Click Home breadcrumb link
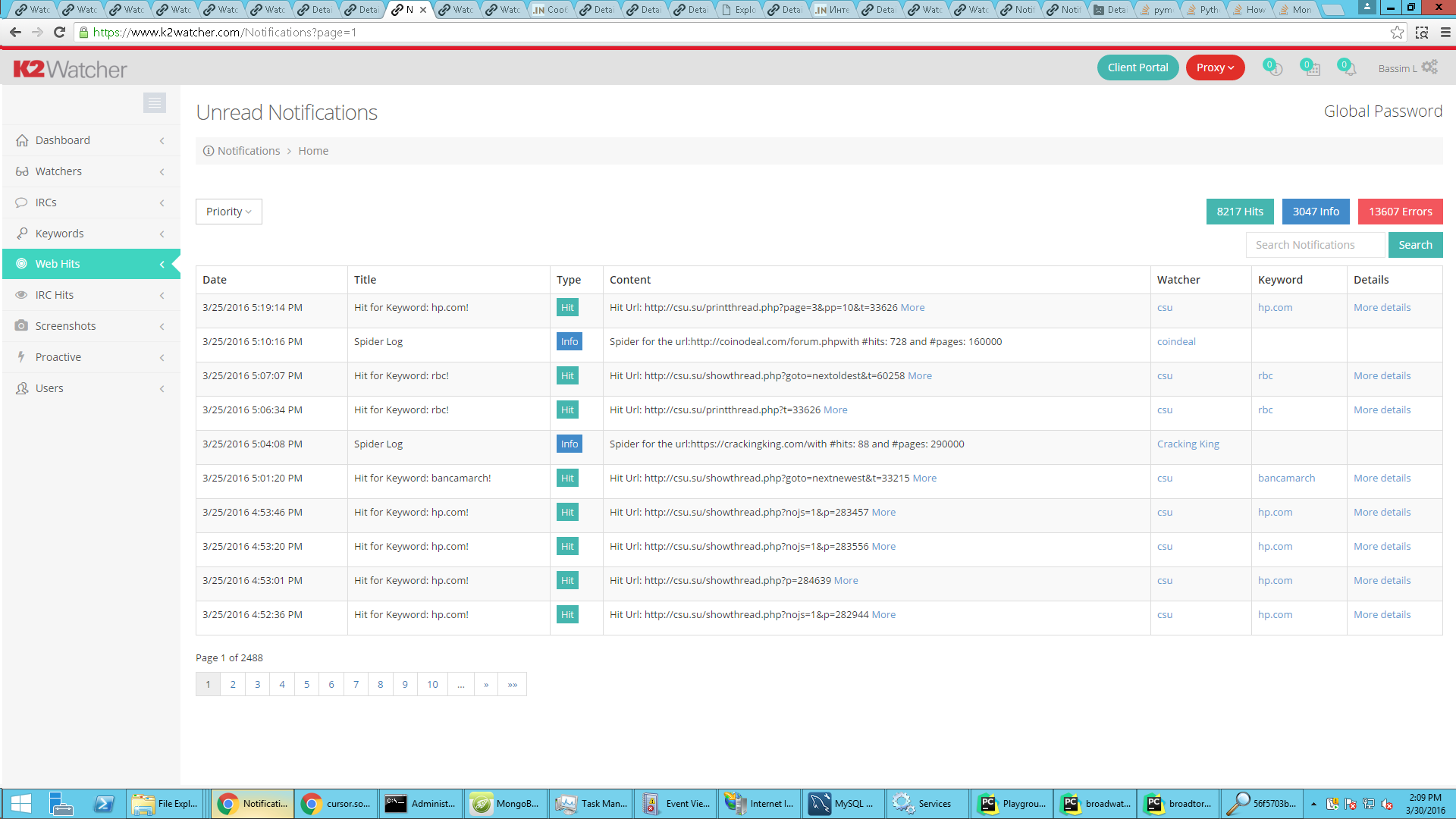1456x819 pixels. [313, 151]
